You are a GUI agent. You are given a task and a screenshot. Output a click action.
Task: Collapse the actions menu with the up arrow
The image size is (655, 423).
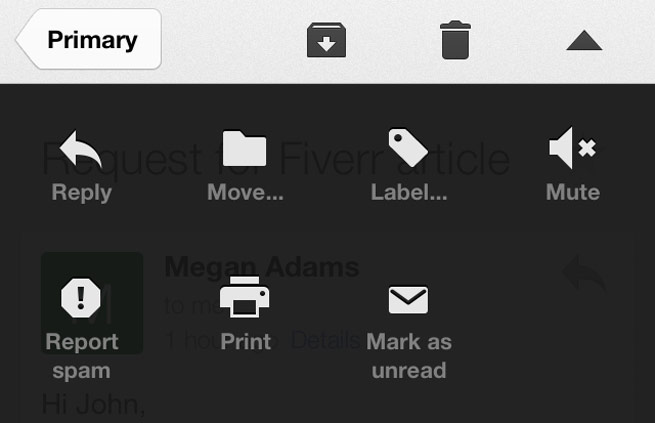tap(584, 41)
